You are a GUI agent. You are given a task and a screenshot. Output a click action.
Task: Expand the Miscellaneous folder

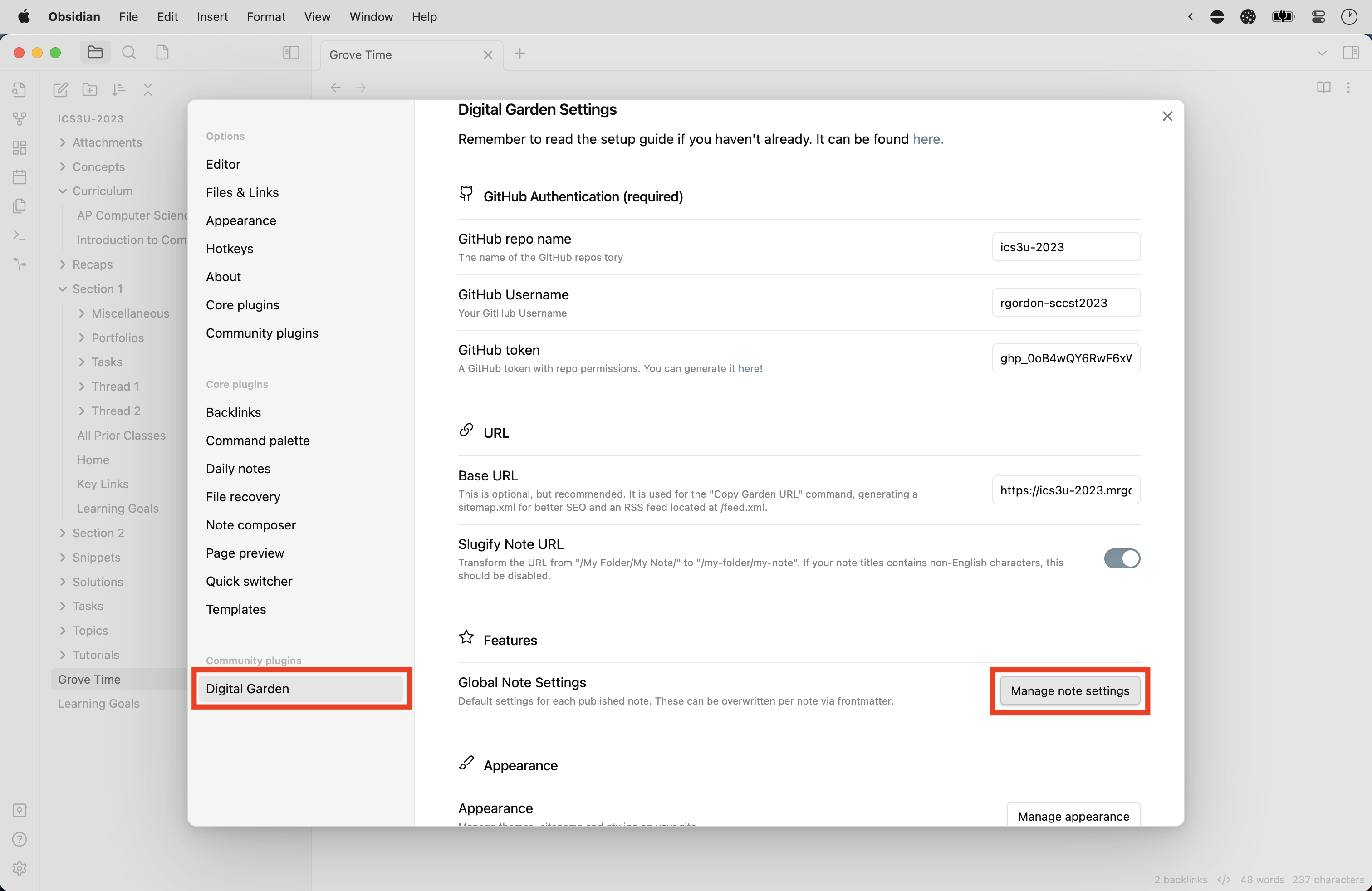pos(130,313)
